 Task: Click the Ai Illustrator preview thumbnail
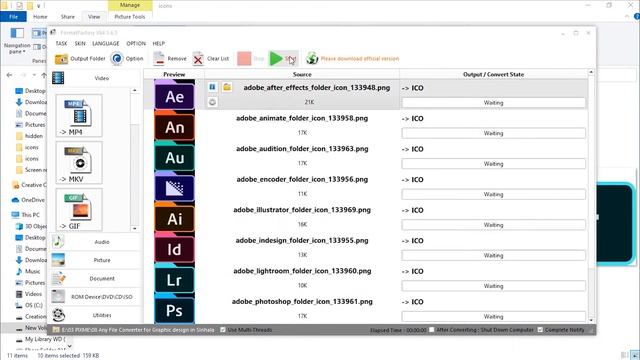174,218
